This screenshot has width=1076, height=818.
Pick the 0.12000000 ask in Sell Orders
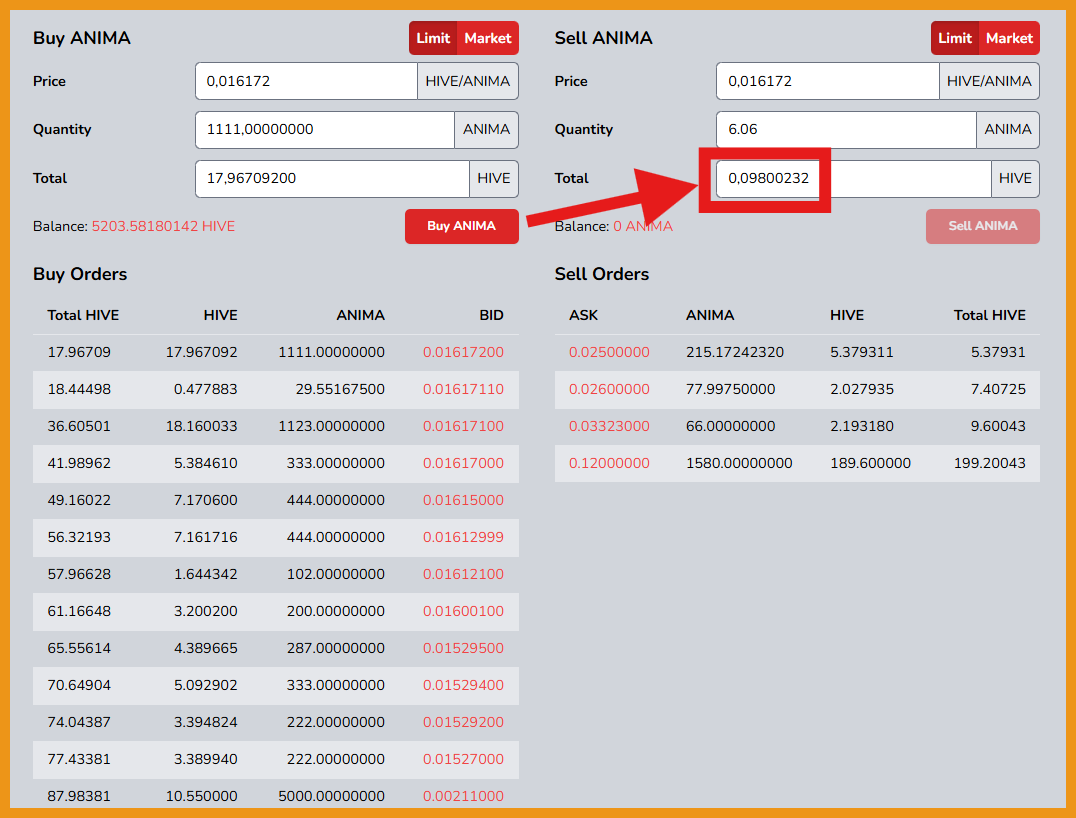tap(609, 463)
